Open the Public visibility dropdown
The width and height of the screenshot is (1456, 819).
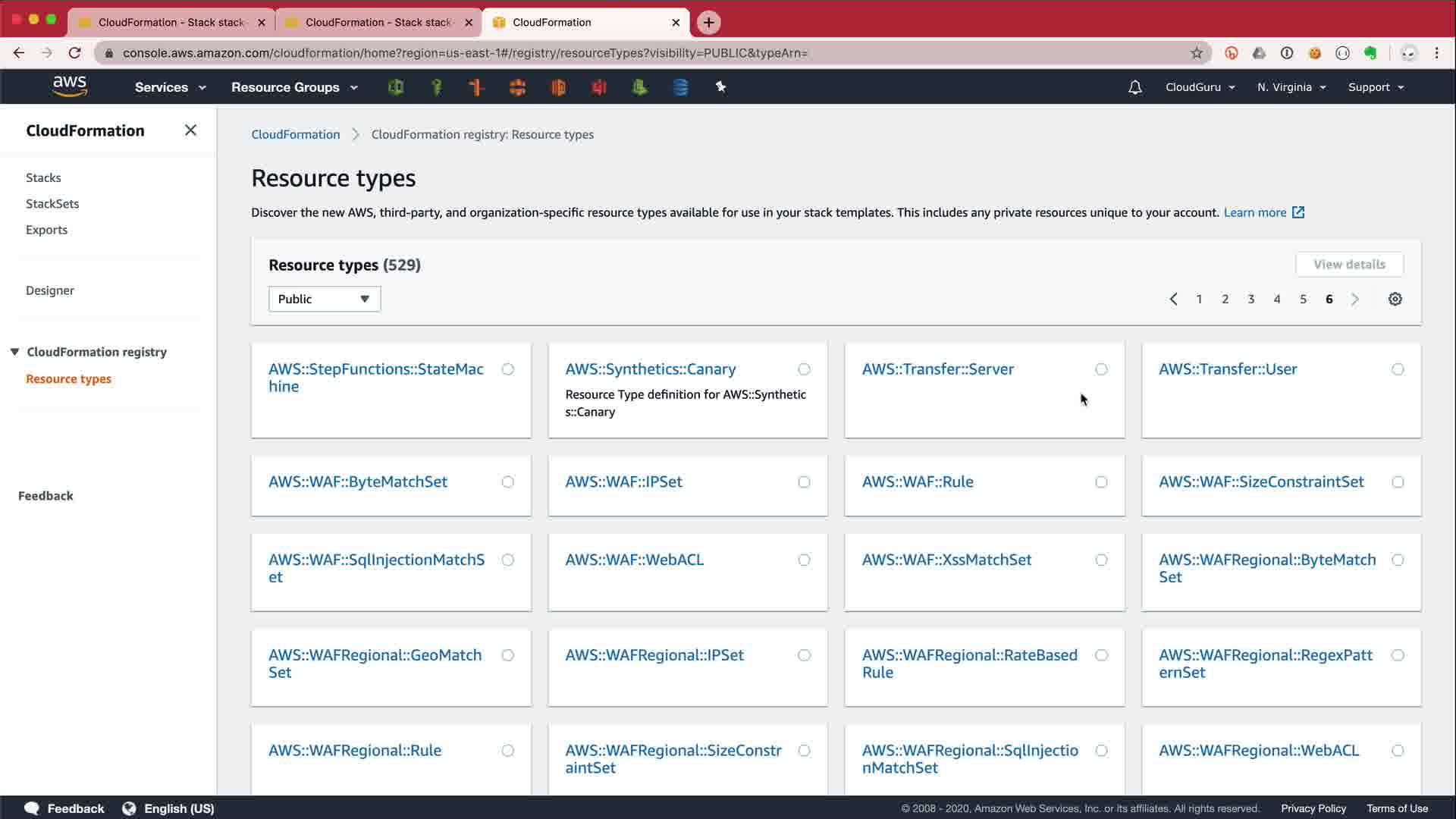pos(324,299)
